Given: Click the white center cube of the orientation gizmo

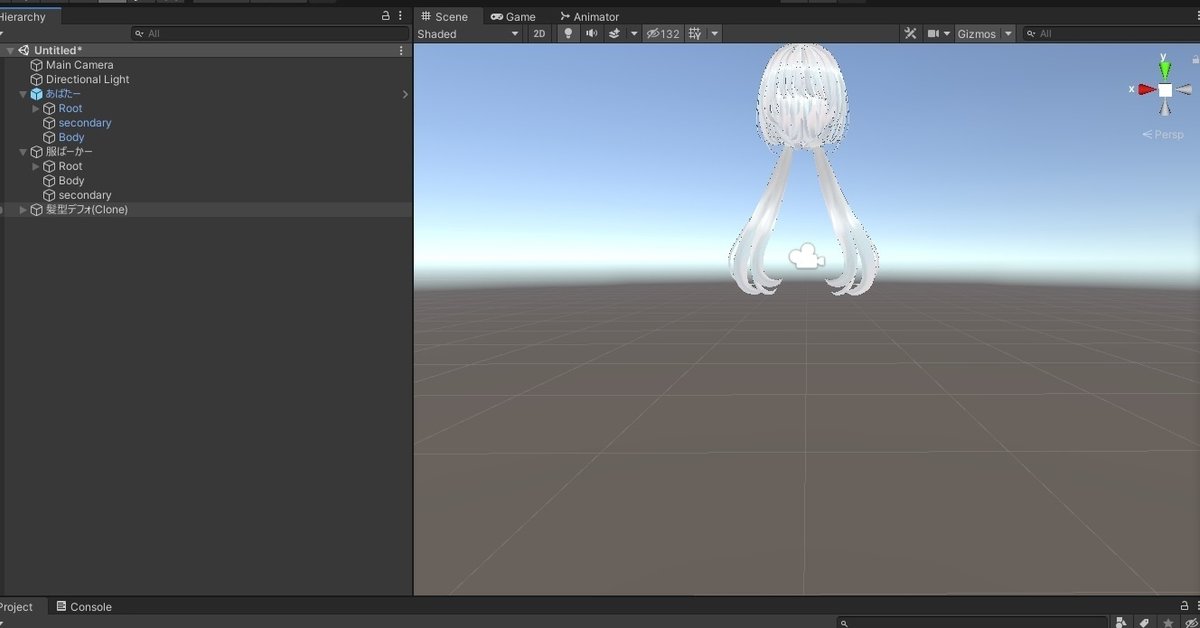Looking at the screenshot, I should [x=1164, y=89].
